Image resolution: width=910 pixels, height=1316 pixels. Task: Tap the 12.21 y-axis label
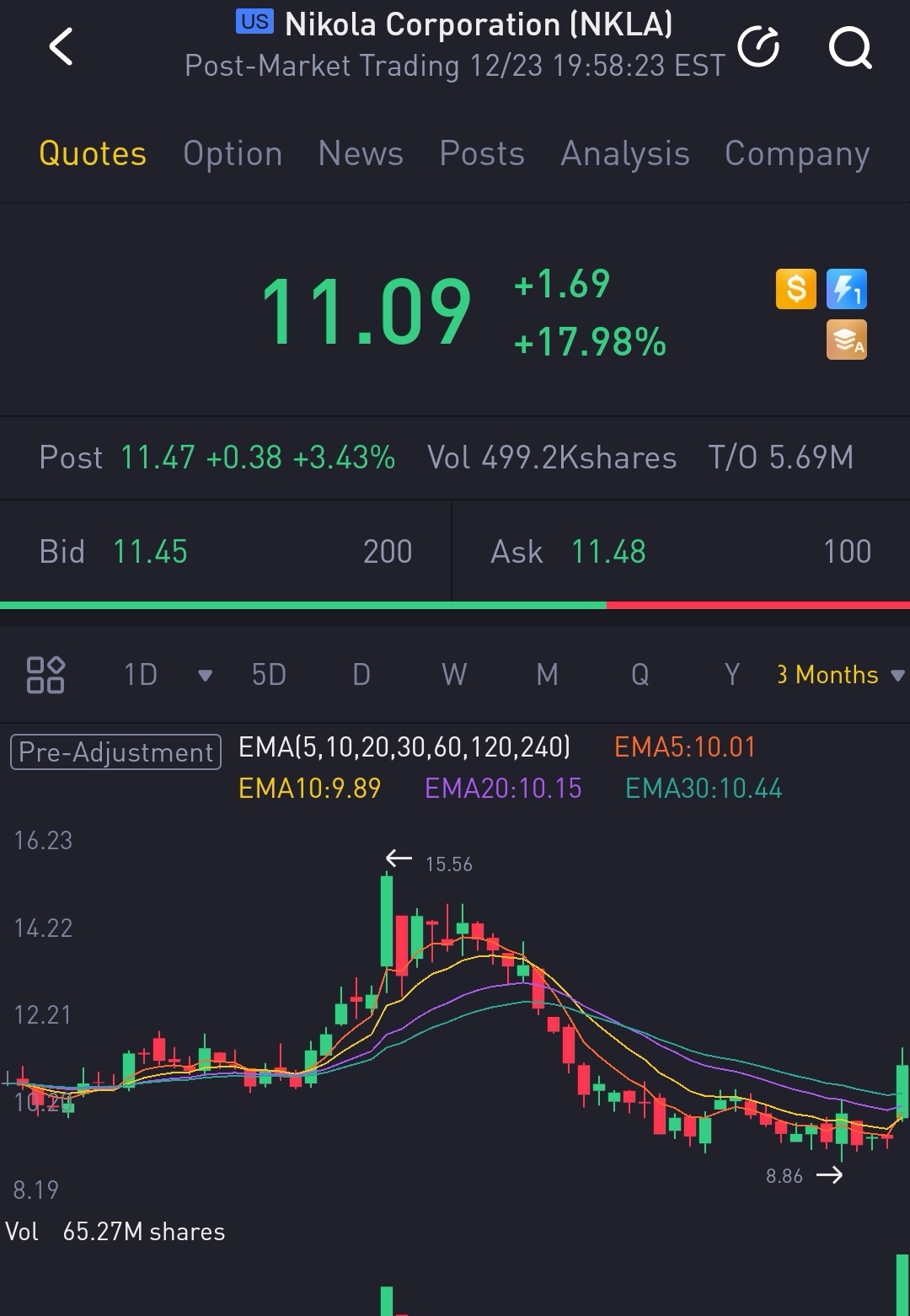tap(43, 1014)
